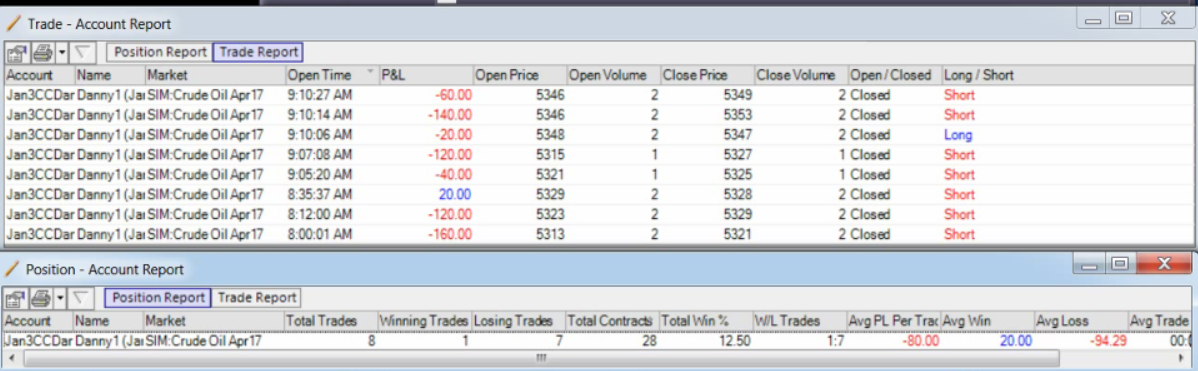Open the print dropdown arrow in Position report toolbar

tap(60, 298)
